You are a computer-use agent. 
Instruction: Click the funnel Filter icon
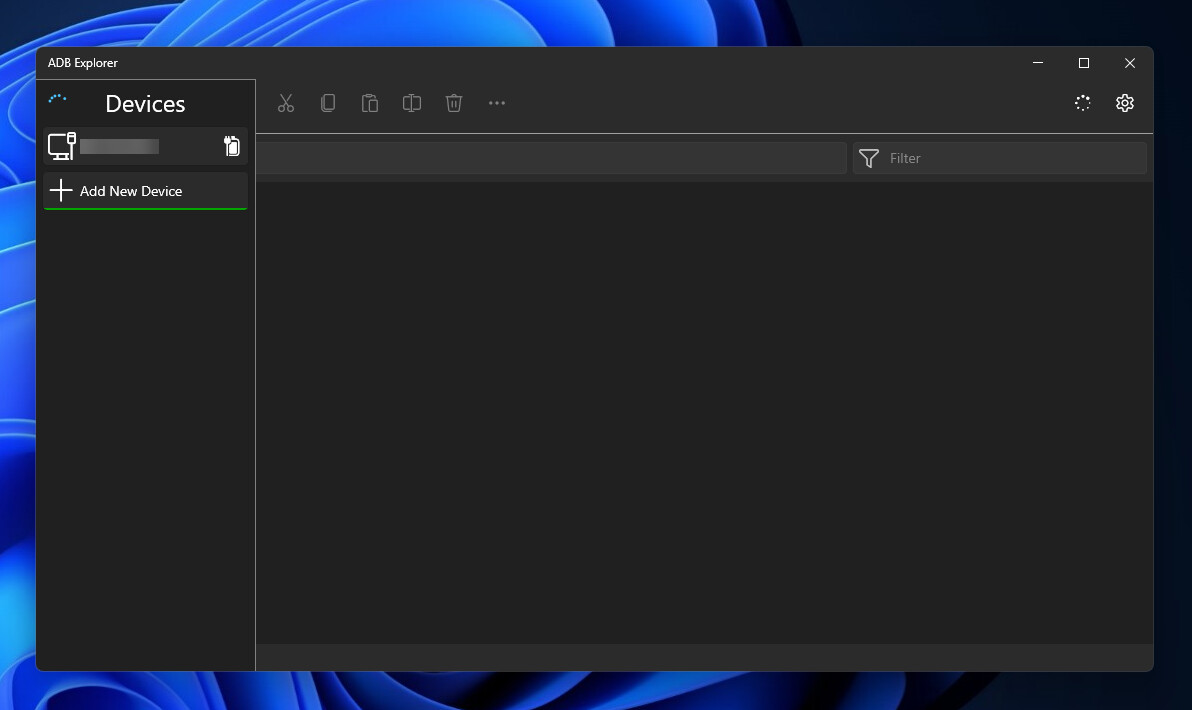pyautogui.click(x=869, y=158)
